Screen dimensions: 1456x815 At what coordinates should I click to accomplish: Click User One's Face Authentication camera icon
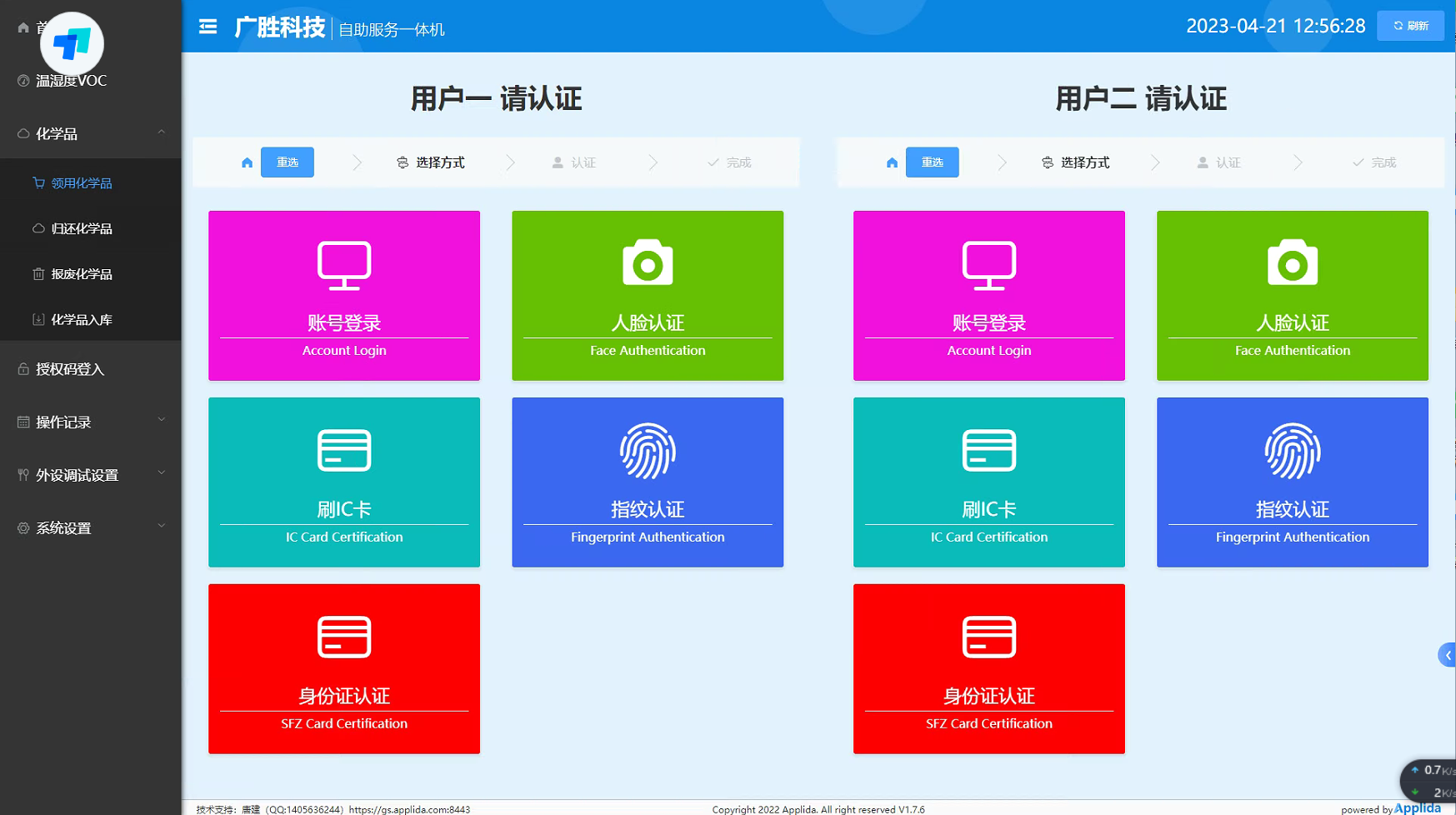point(648,264)
